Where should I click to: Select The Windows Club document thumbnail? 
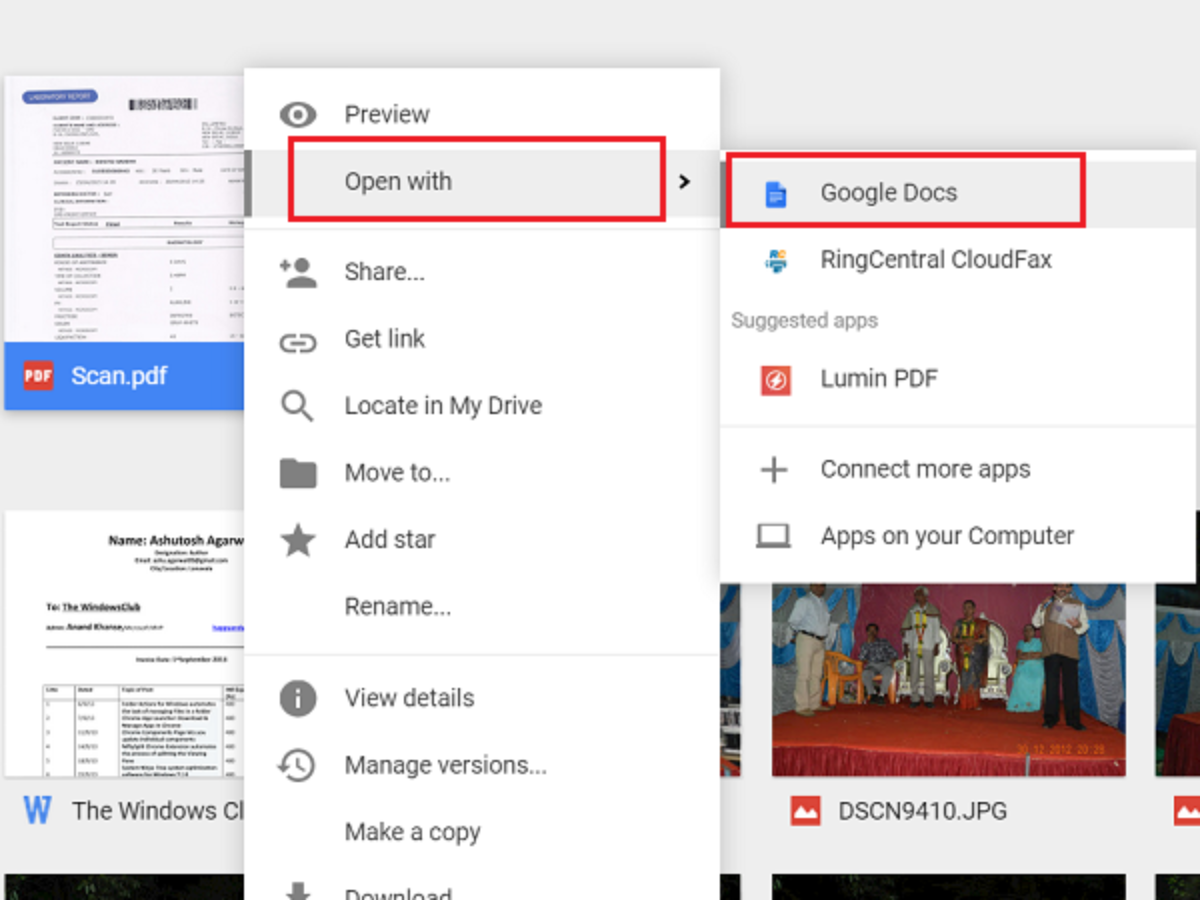(x=125, y=644)
